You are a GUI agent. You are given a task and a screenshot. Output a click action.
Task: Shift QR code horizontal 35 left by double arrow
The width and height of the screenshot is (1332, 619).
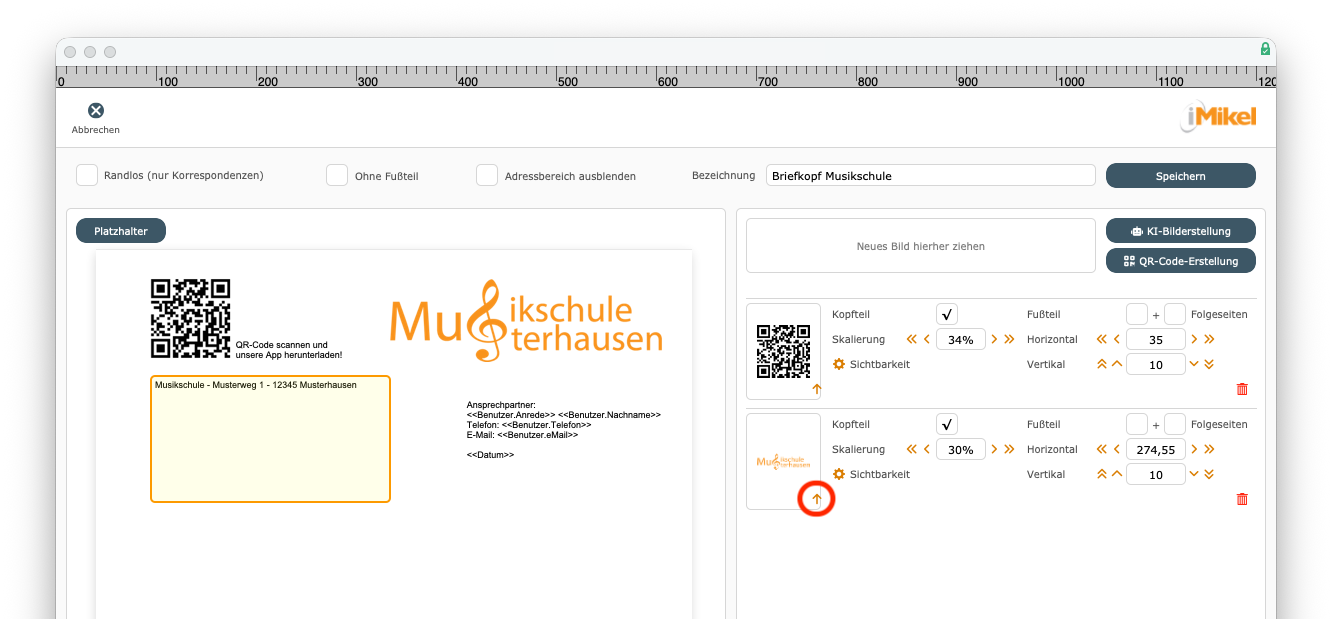point(1102,339)
